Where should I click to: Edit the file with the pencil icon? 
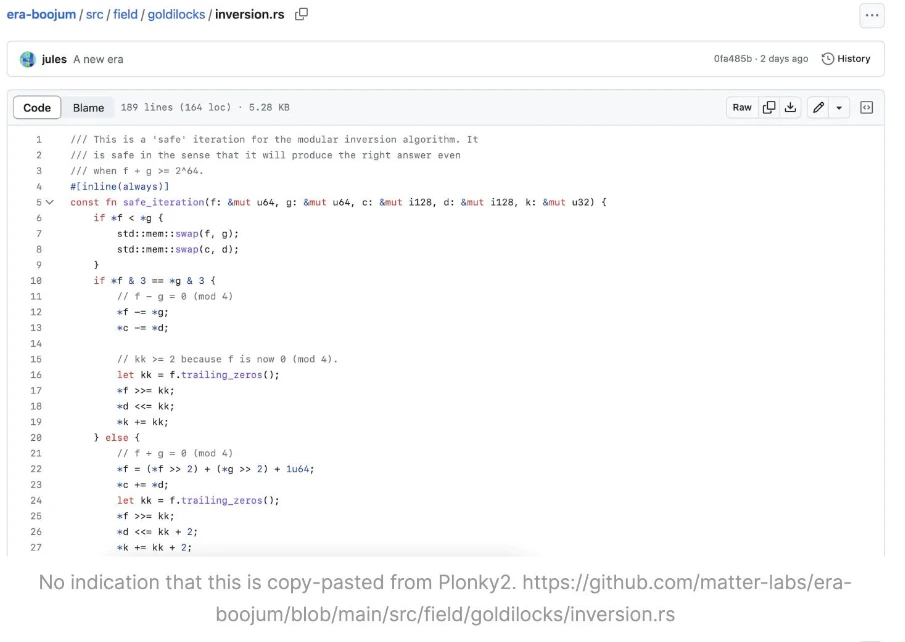[818, 108]
